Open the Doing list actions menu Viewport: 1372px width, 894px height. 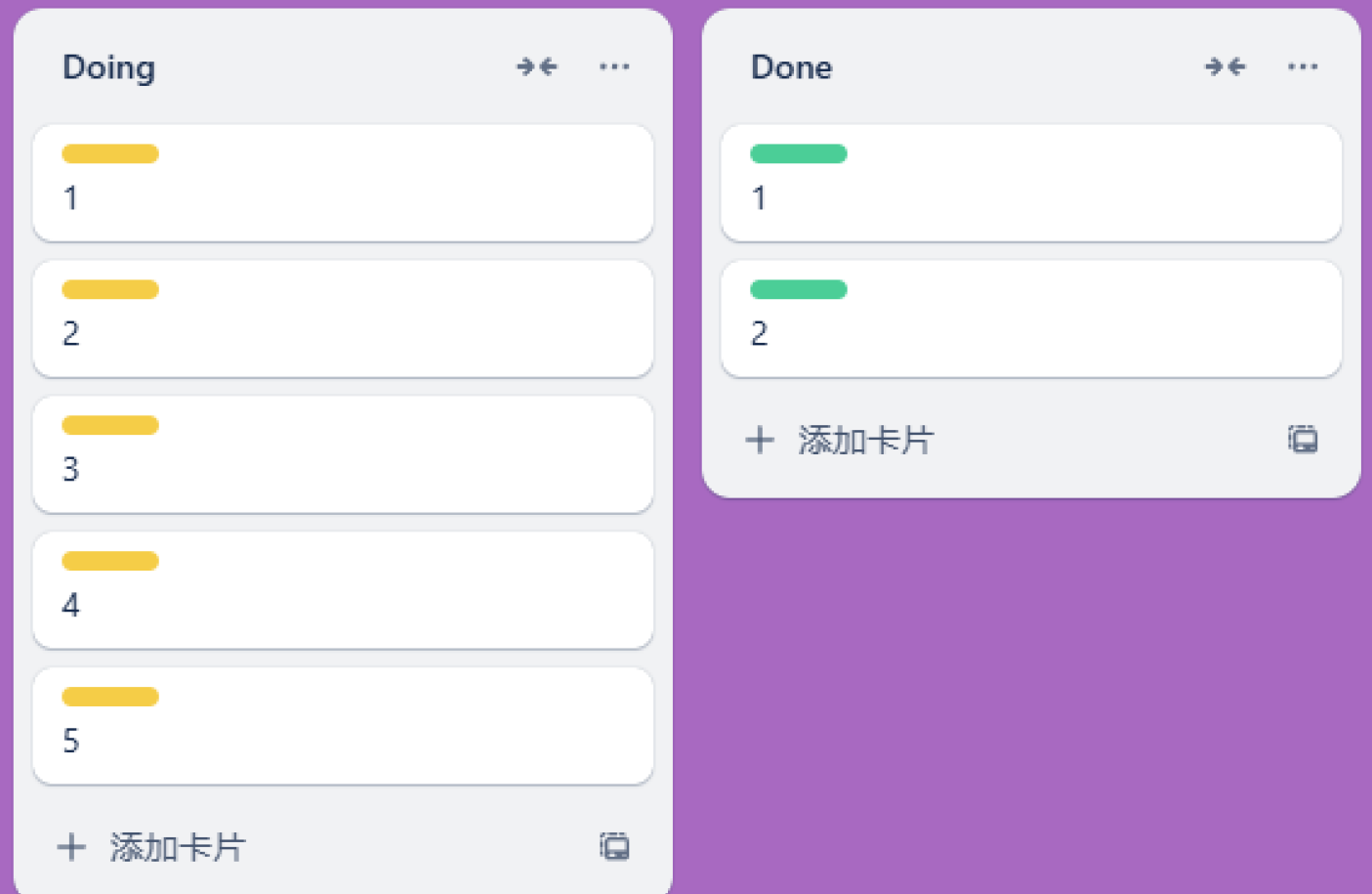coord(614,66)
